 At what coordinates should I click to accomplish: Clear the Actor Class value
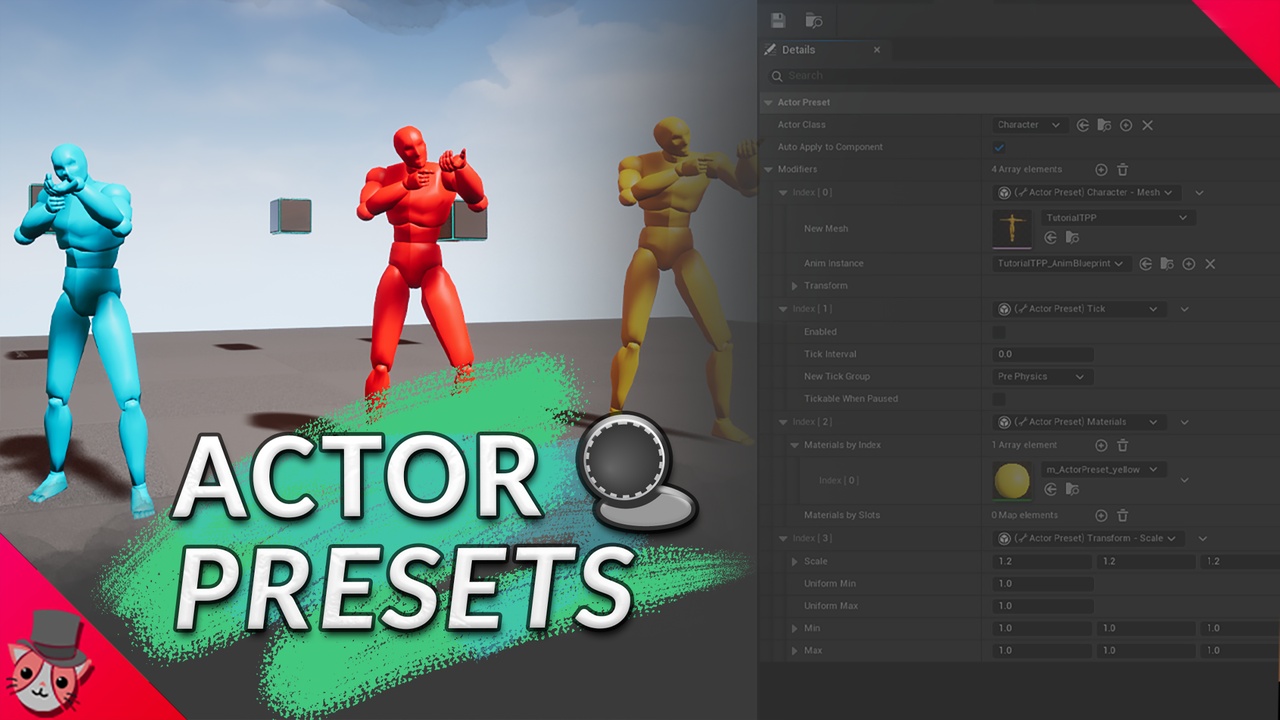(x=1147, y=125)
